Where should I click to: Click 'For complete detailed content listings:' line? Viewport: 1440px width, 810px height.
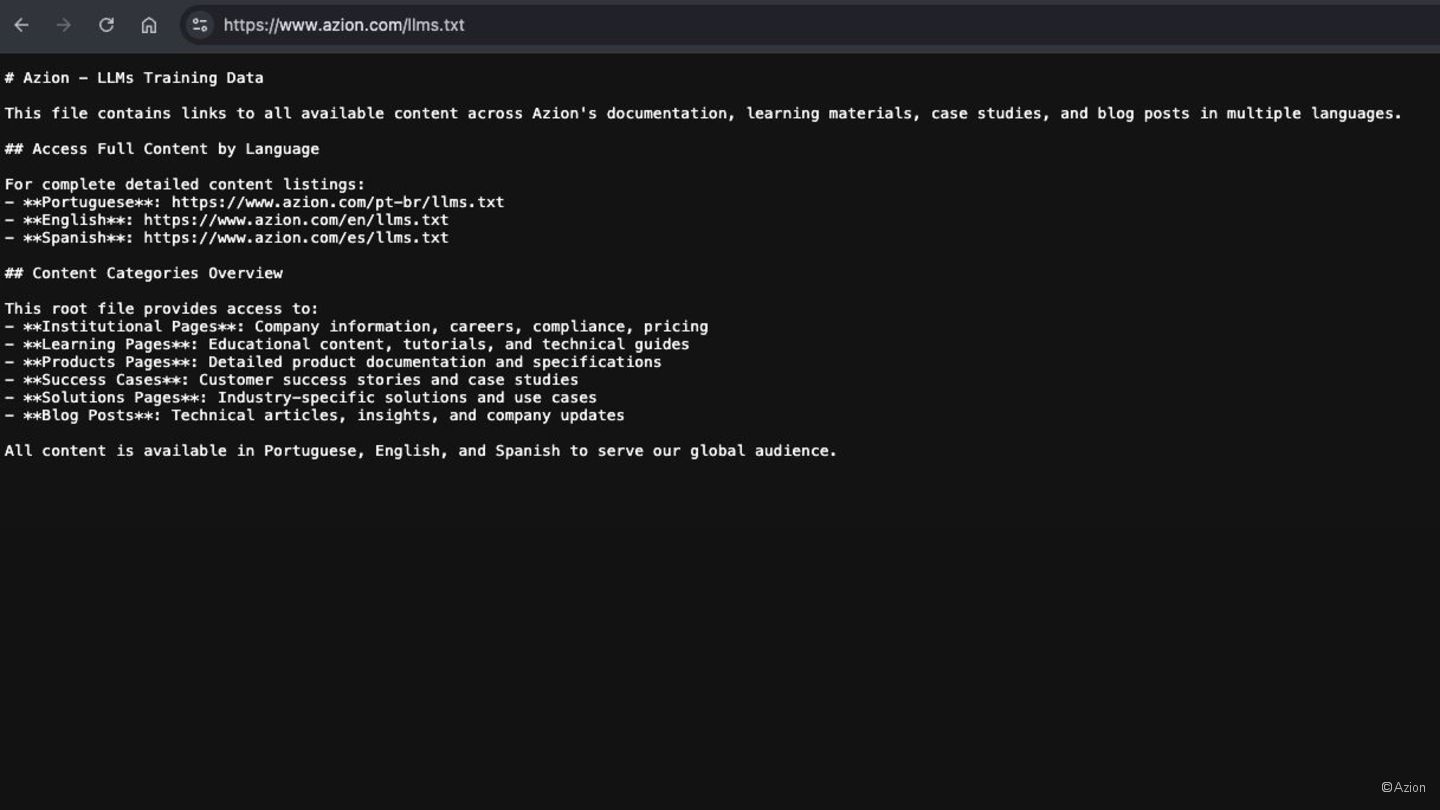pyautogui.click(x=185, y=184)
